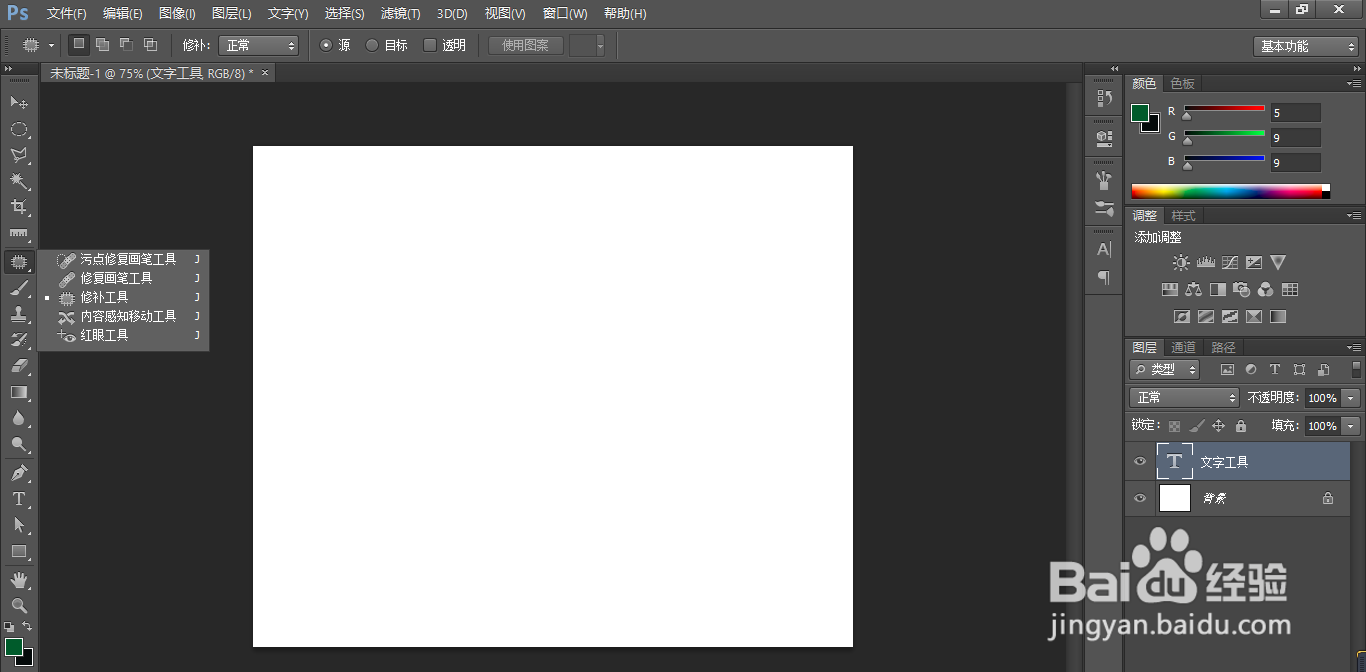Click the R channel red slider

[x=1224, y=110]
